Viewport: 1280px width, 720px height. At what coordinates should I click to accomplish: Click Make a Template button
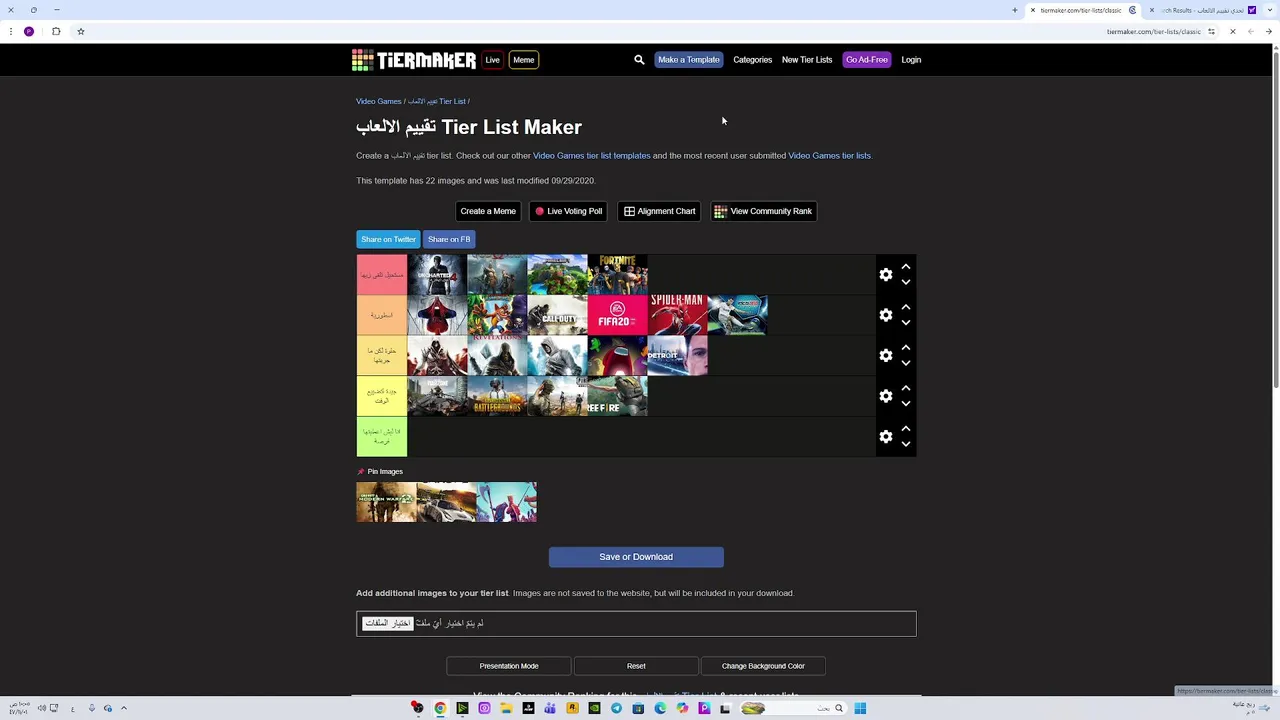pos(688,60)
